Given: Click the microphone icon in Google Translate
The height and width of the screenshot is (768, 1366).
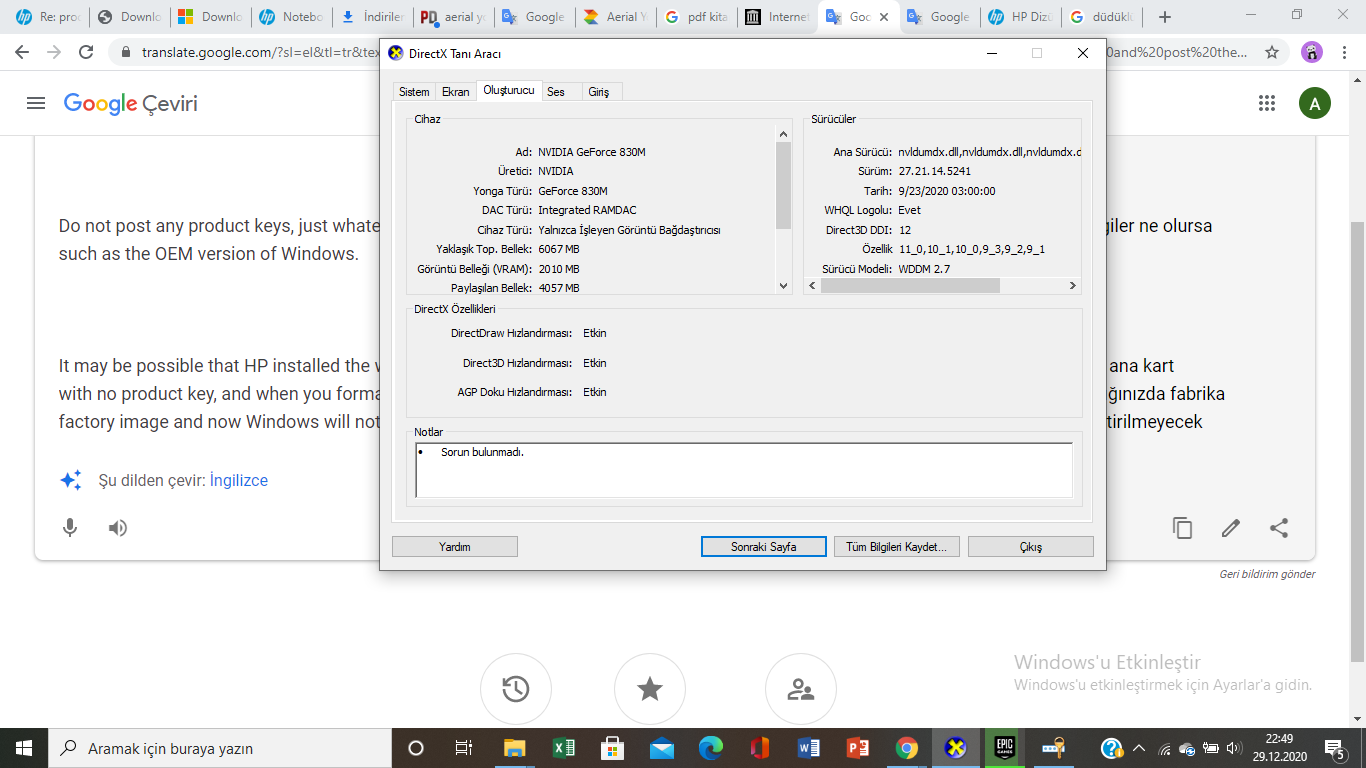Looking at the screenshot, I should [69, 528].
